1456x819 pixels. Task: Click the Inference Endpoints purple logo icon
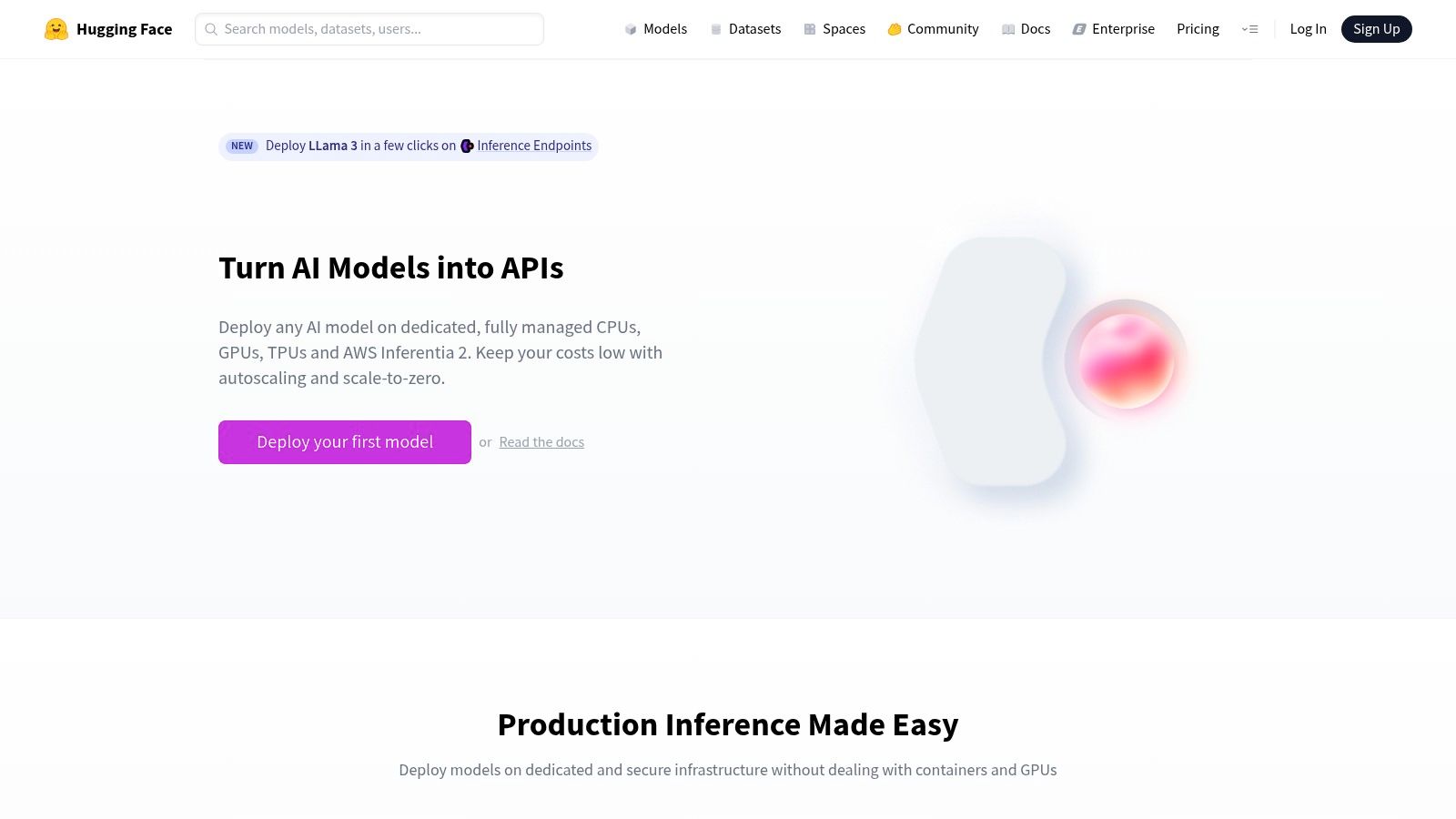tap(467, 146)
